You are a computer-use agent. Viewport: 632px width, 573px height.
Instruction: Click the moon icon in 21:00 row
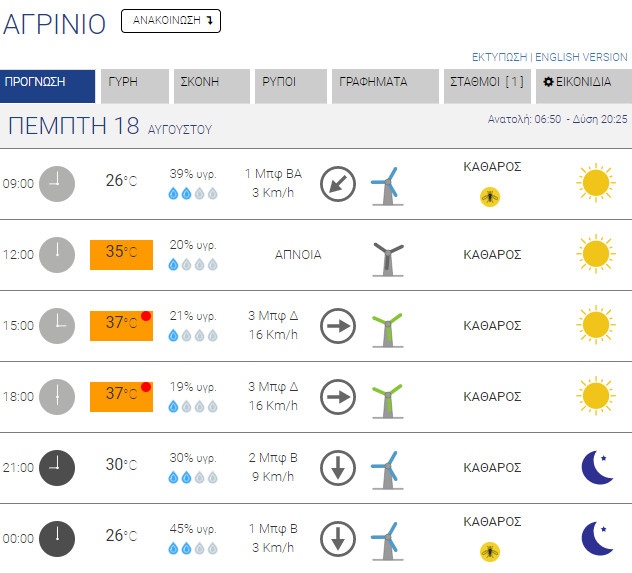(597, 467)
